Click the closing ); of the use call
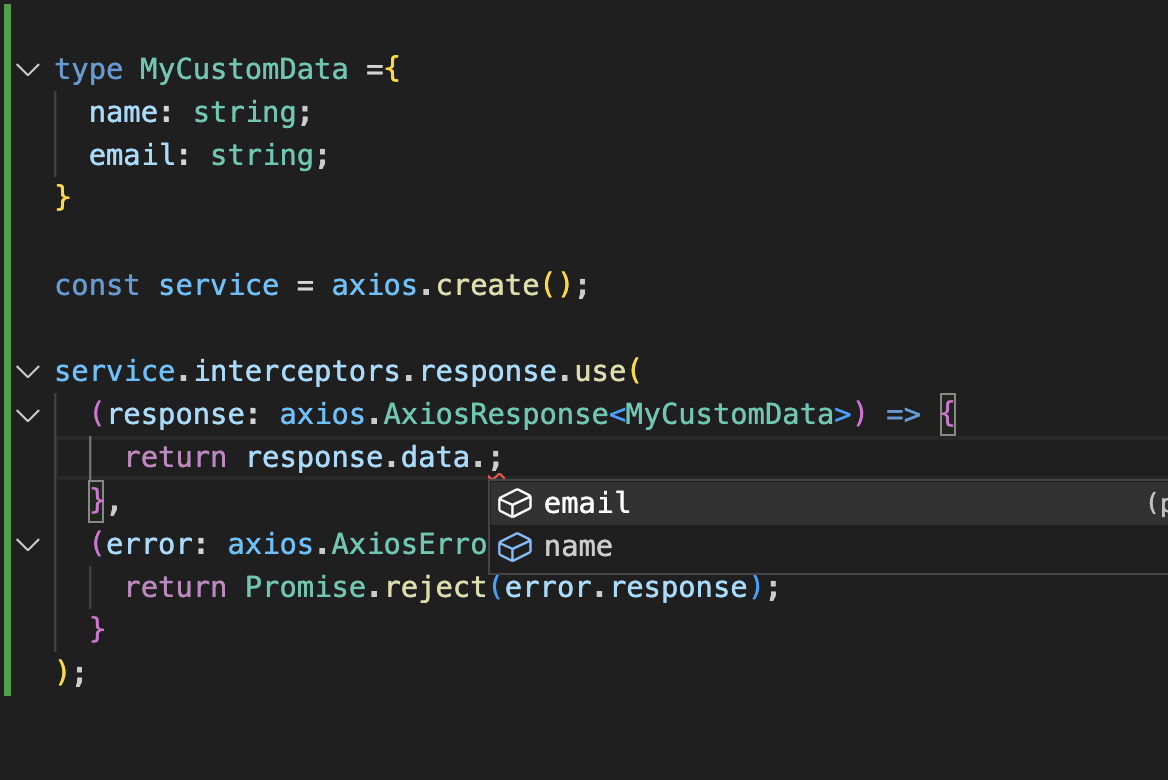 [68, 672]
